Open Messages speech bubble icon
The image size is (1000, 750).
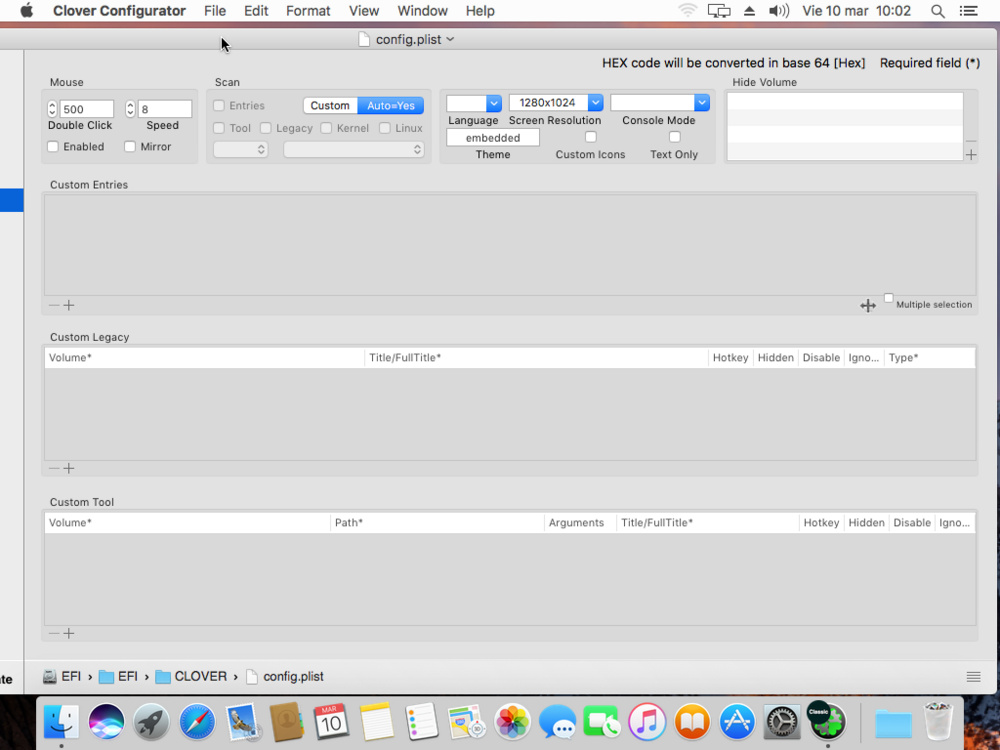(x=557, y=721)
